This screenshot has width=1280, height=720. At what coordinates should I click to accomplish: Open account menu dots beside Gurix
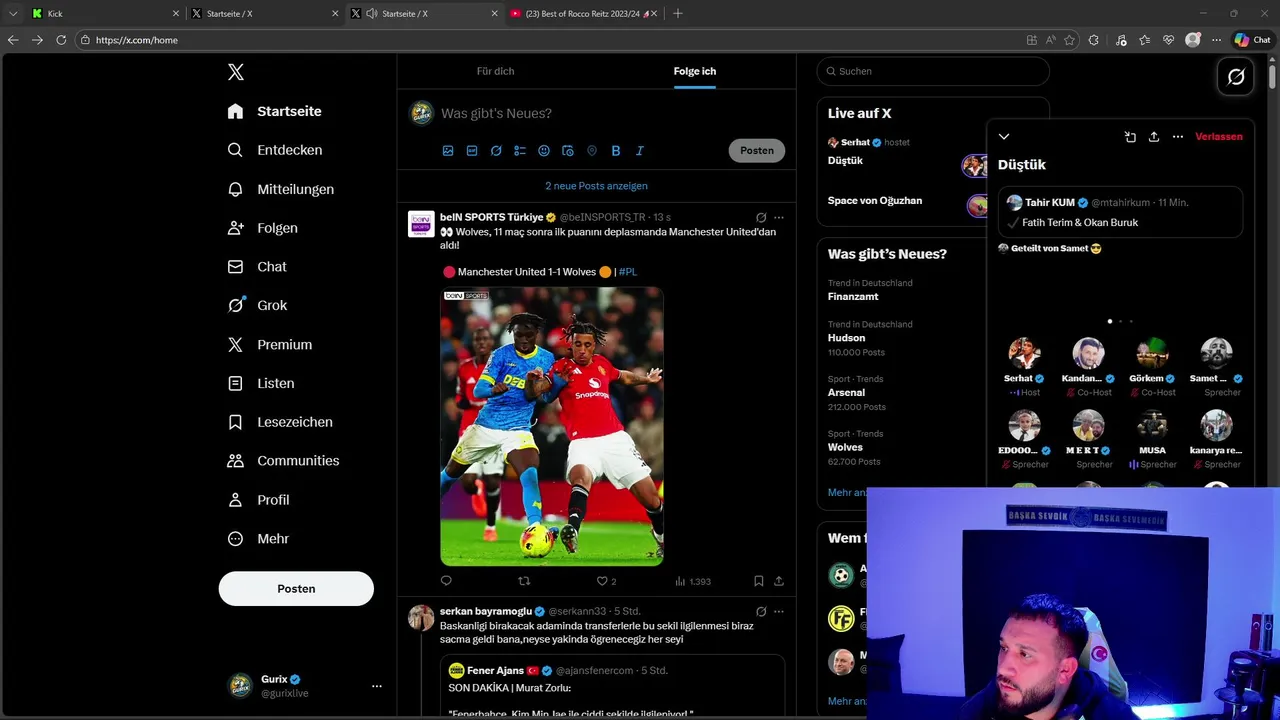(x=376, y=686)
